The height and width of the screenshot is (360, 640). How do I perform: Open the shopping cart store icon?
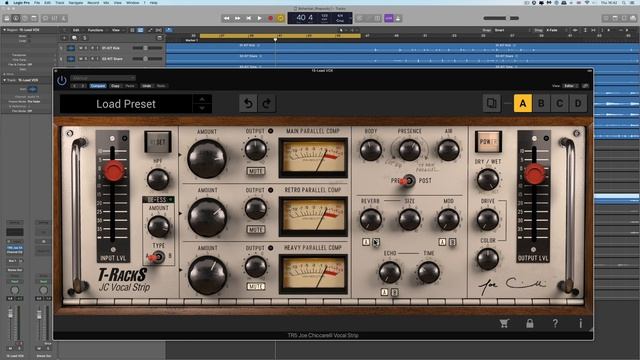tap(504, 324)
